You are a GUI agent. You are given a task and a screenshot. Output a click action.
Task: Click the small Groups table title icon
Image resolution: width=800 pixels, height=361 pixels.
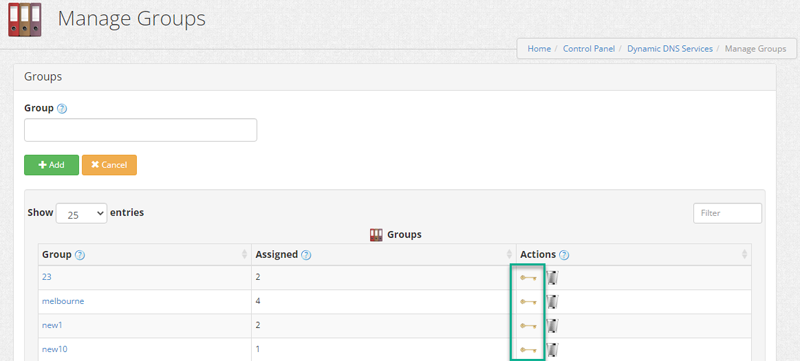(x=376, y=235)
